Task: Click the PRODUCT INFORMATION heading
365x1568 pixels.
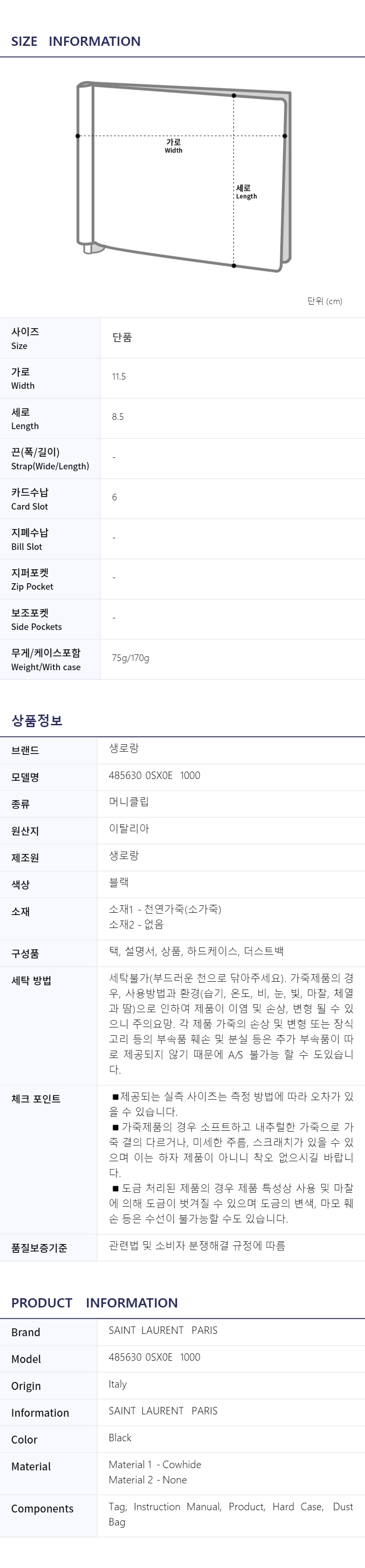Action: 94,1303
